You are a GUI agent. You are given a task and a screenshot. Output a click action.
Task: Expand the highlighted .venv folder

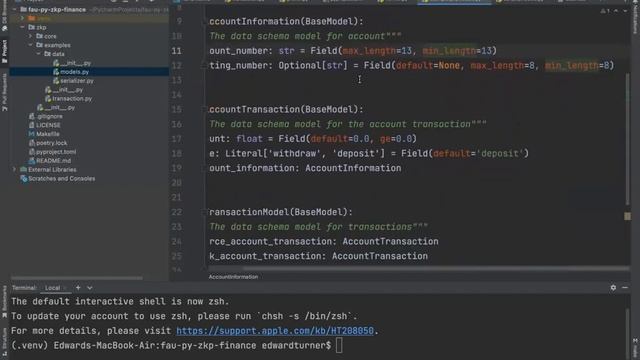22,18
